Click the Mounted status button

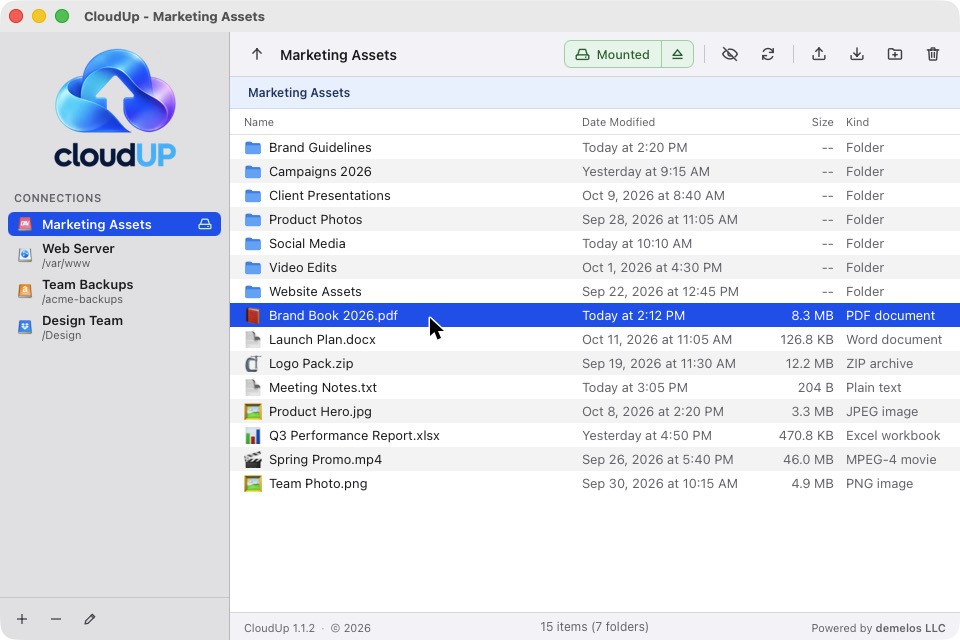[612, 55]
